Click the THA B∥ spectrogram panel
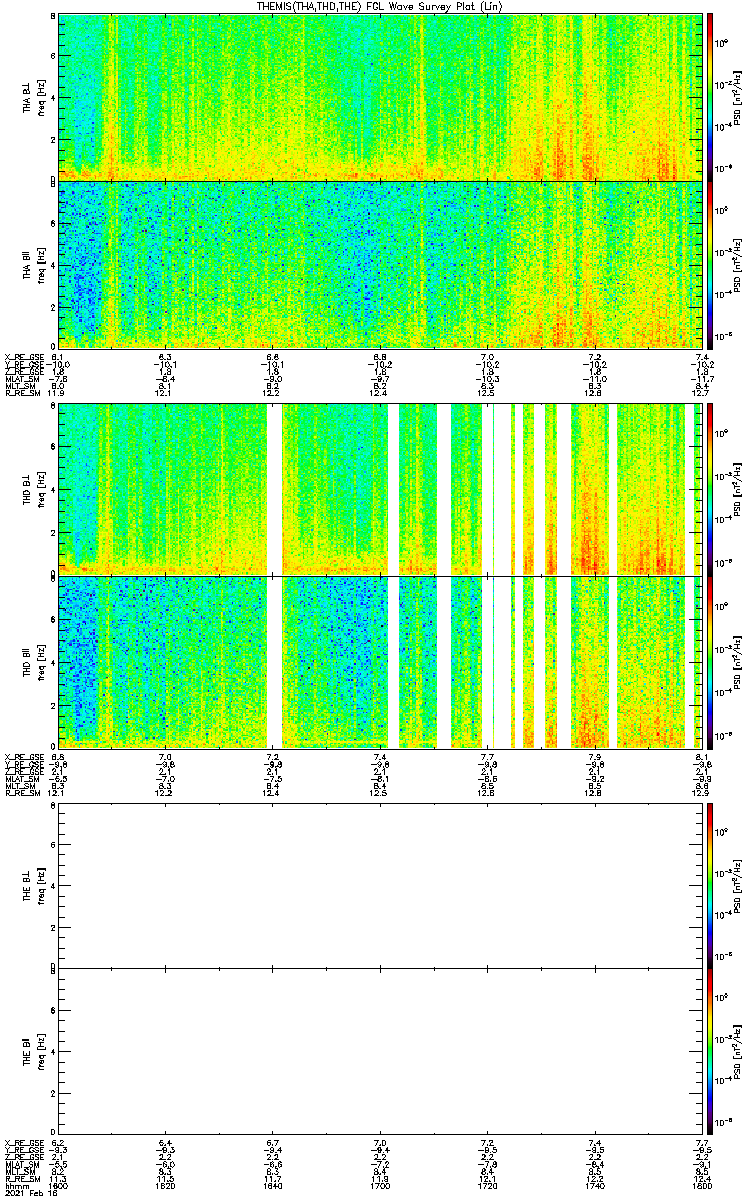 [380, 264]
